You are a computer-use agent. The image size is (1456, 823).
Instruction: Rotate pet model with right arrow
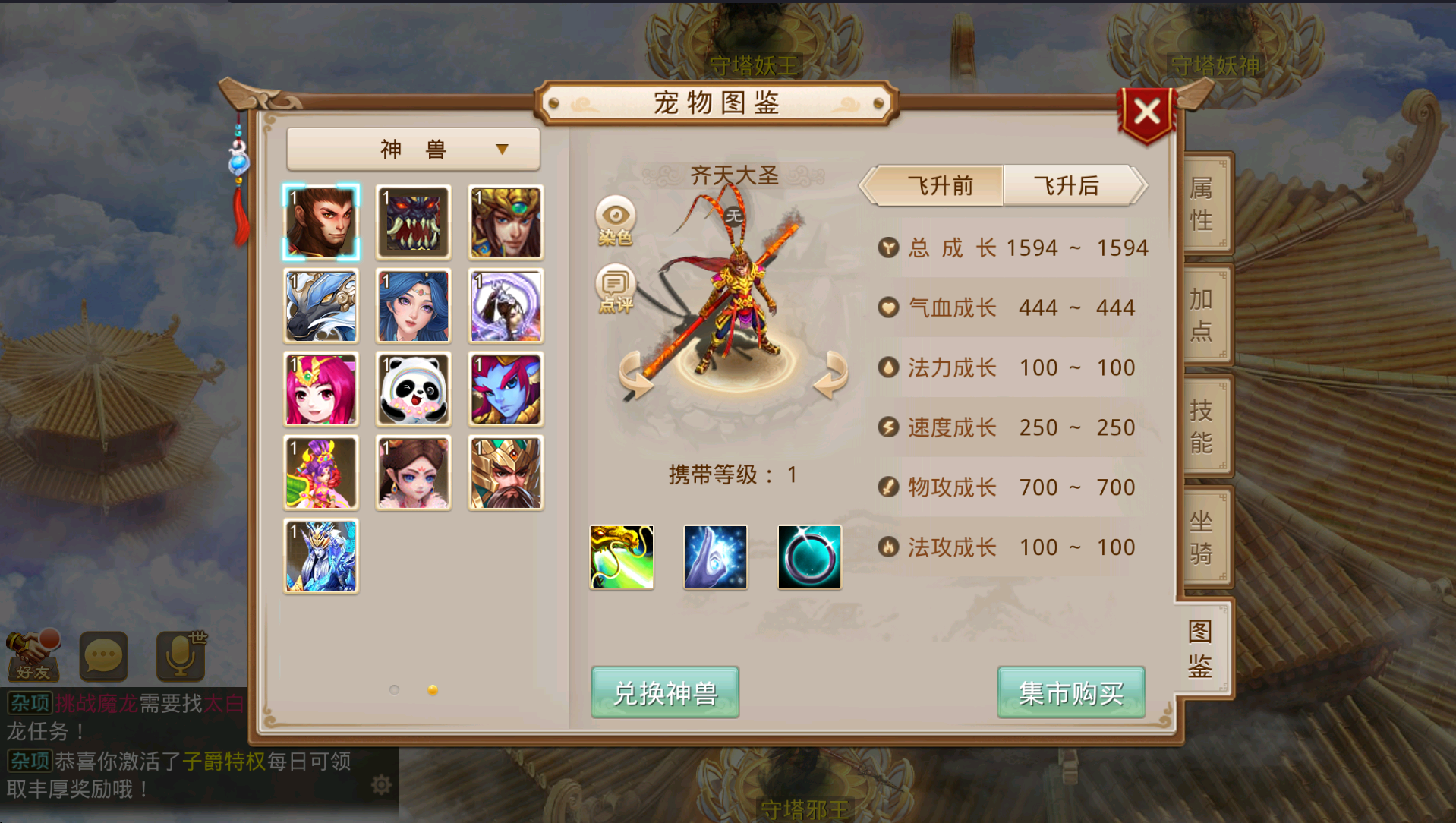pyautogui.click(x=830, y=375)
